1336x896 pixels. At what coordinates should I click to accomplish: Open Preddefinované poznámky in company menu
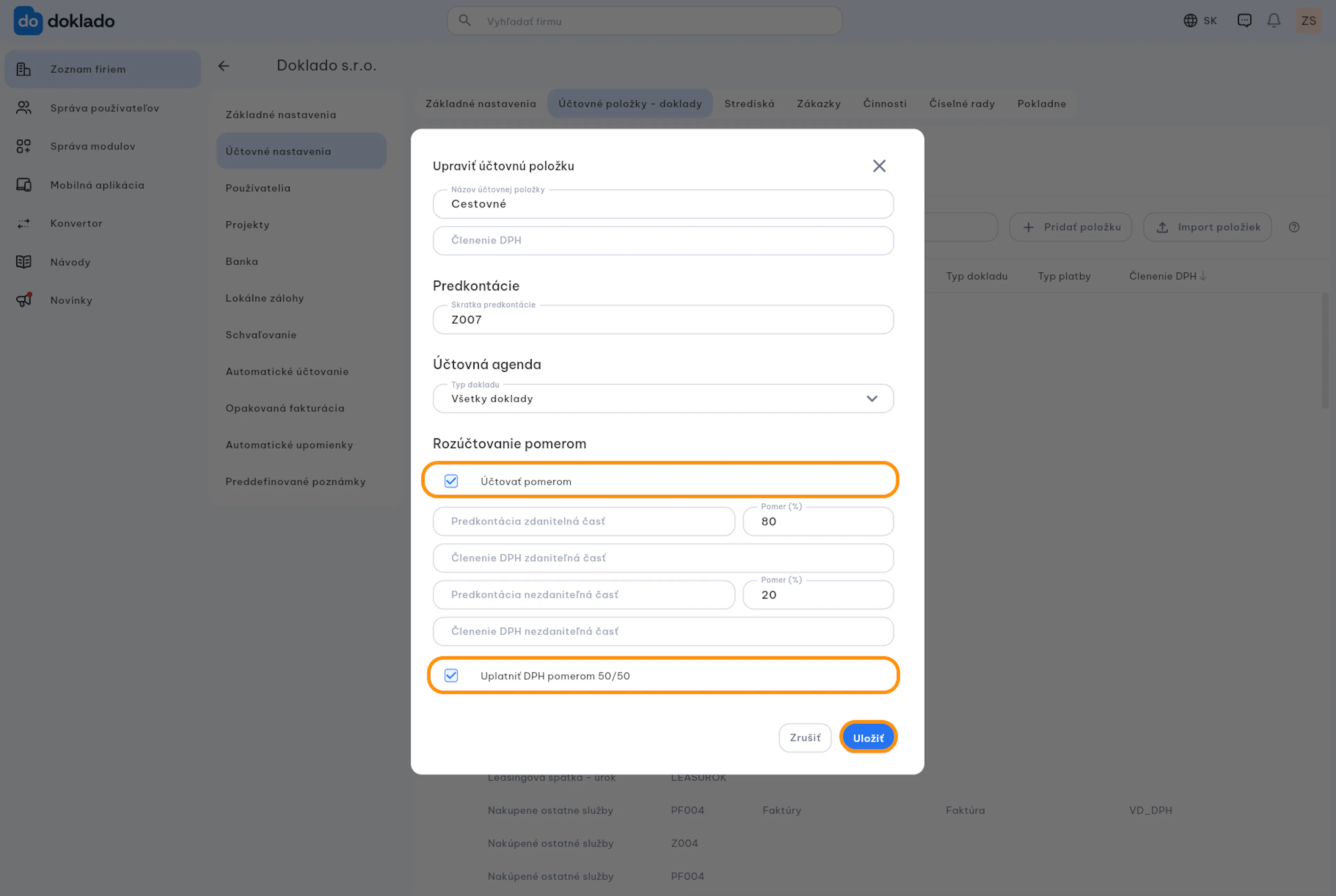pyautogui.click(x=301, y=481)
